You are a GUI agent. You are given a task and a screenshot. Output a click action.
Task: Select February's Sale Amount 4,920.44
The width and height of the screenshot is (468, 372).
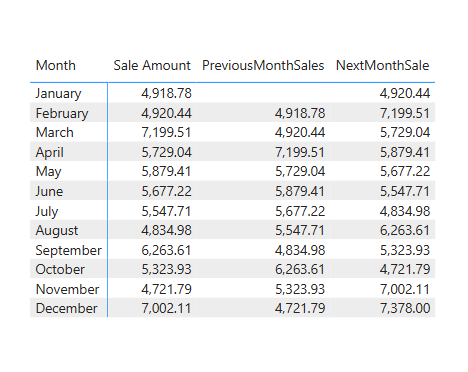(166, 113)
